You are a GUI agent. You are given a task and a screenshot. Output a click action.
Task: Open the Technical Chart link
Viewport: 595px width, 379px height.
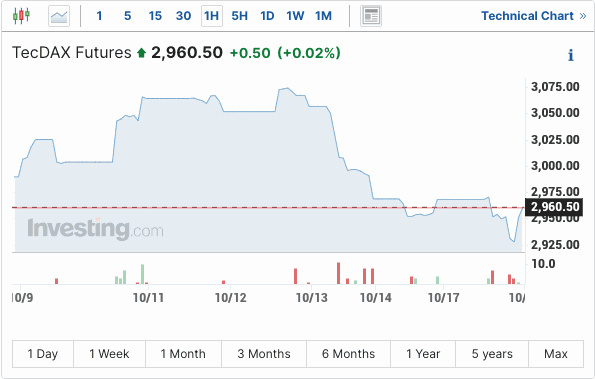[534, 16]
